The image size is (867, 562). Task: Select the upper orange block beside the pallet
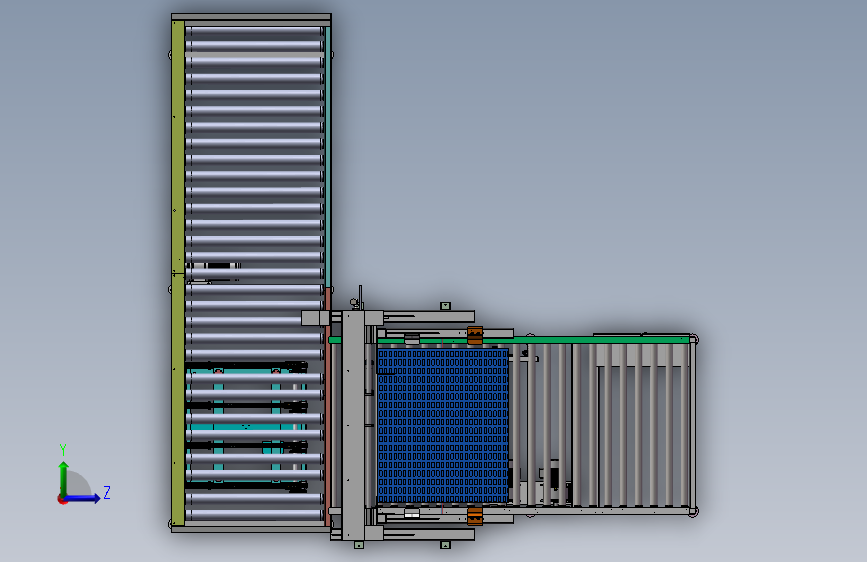tap(475, 335)
